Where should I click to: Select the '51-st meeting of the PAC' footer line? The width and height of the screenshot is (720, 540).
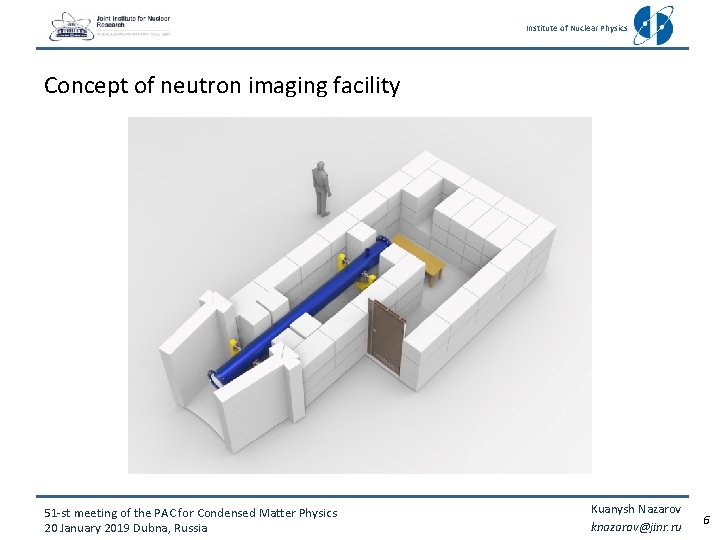[191, 512]
